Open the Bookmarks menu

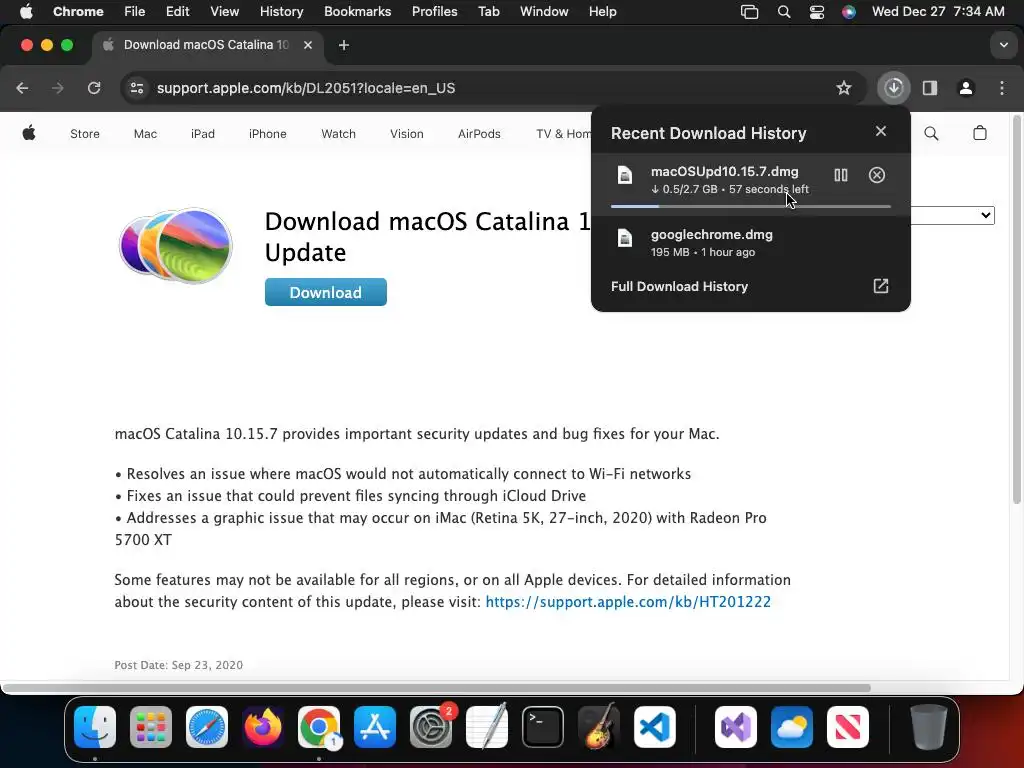point(357,12)
